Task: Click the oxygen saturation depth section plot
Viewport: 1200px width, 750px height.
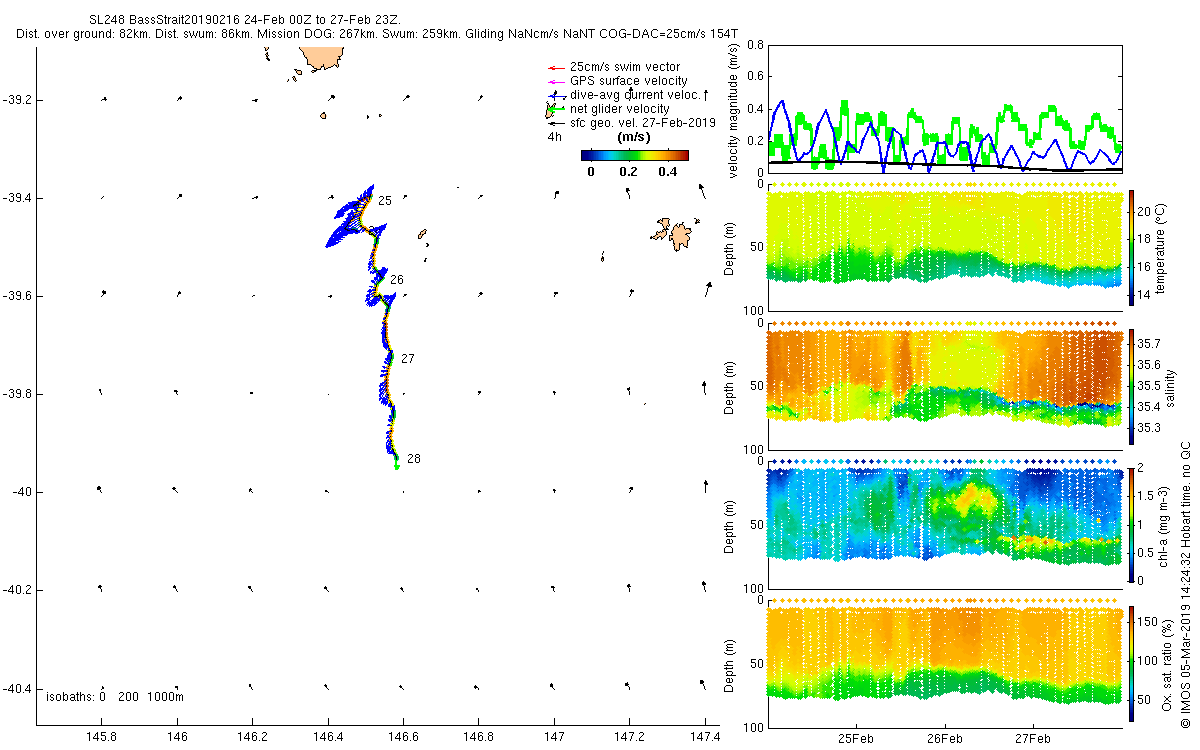Action: coord(944,662)
